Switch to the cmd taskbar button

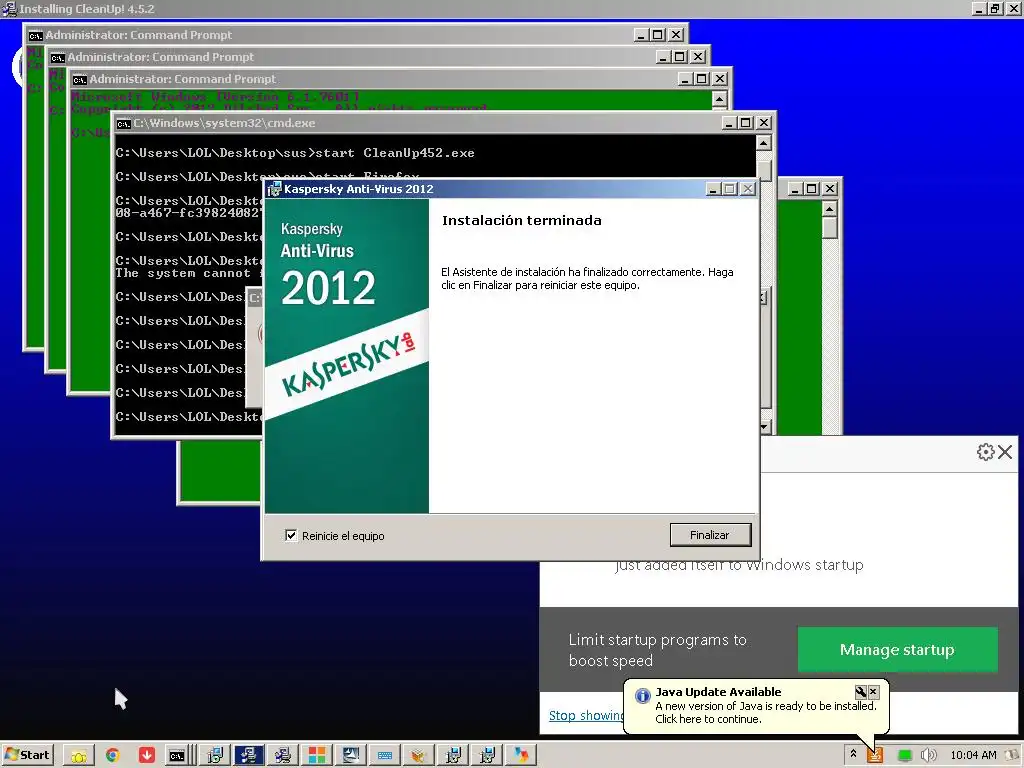pos(178,756)
